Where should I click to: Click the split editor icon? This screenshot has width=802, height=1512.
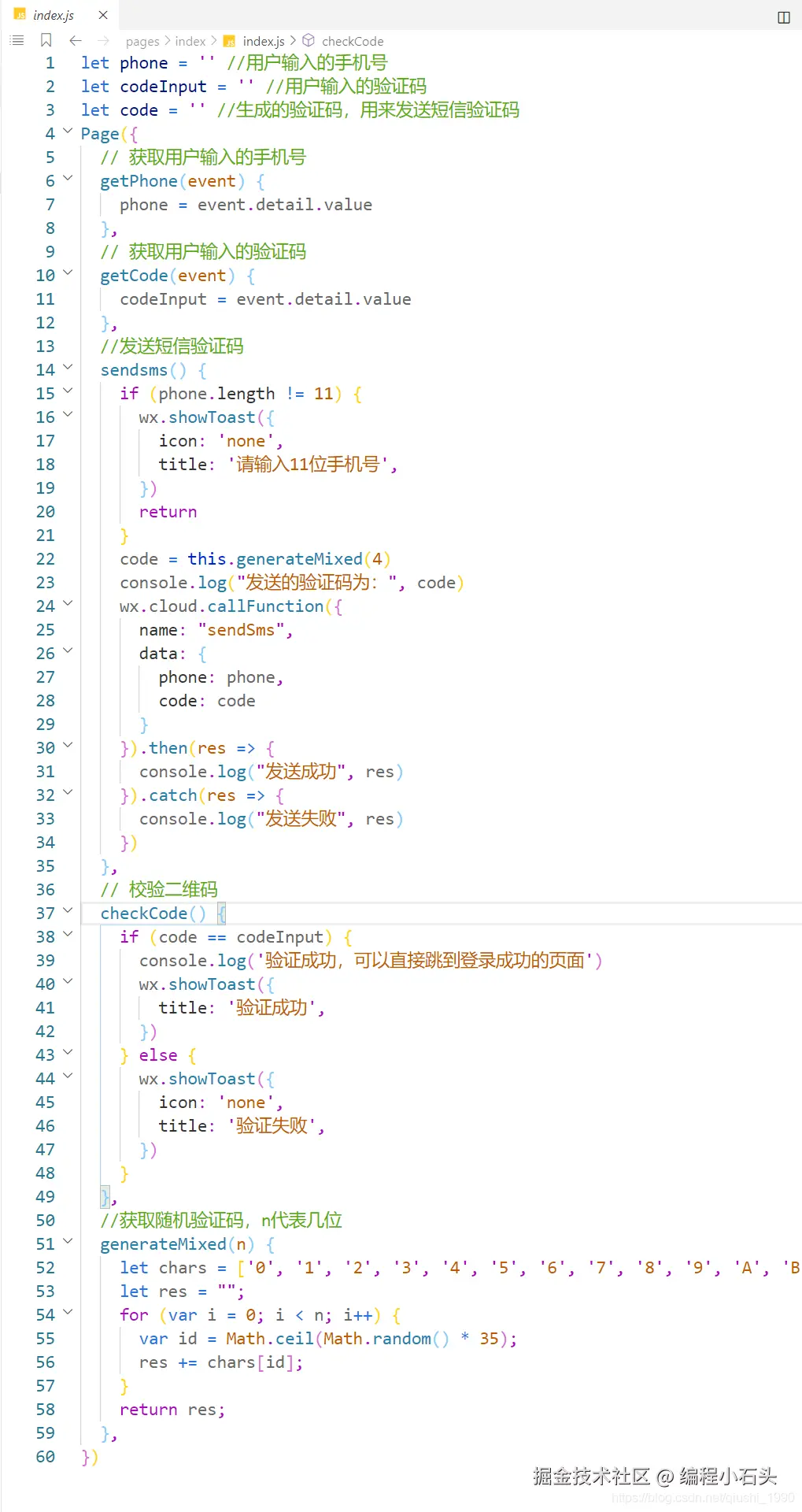pos(784,17)
